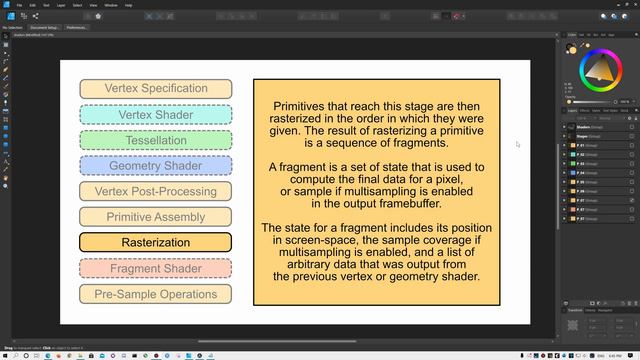Image resolution: width=640 pixels, height=360 pixels.
Task: Select the Rectangle shape tool
Action: pyautogui.click(x=6, y=128)
